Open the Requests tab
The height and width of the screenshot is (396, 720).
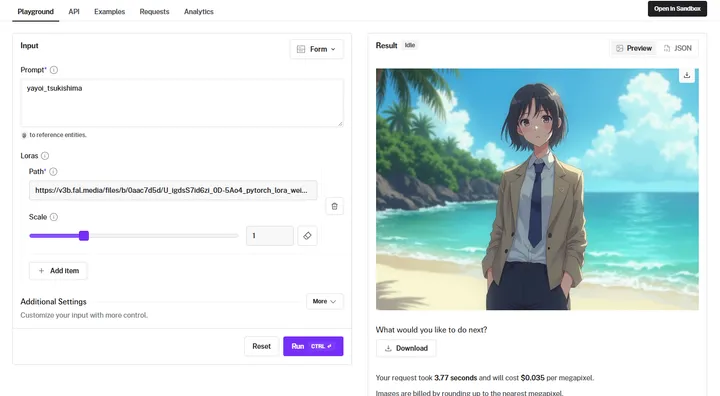point(154,11)
